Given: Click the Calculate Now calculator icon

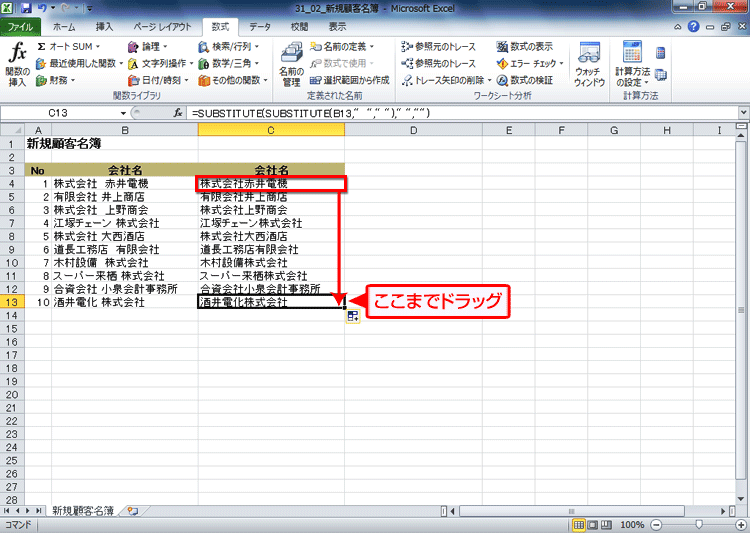Looking at the screenshot, I should pos(661,53).
